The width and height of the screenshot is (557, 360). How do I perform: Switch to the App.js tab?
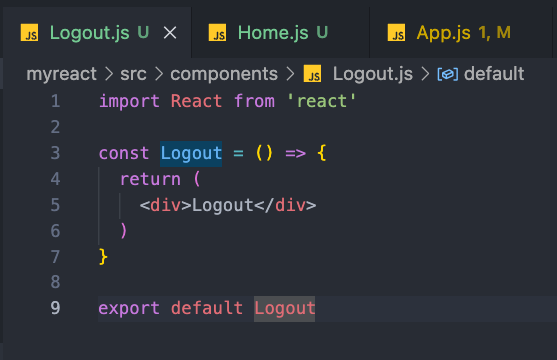461,33
